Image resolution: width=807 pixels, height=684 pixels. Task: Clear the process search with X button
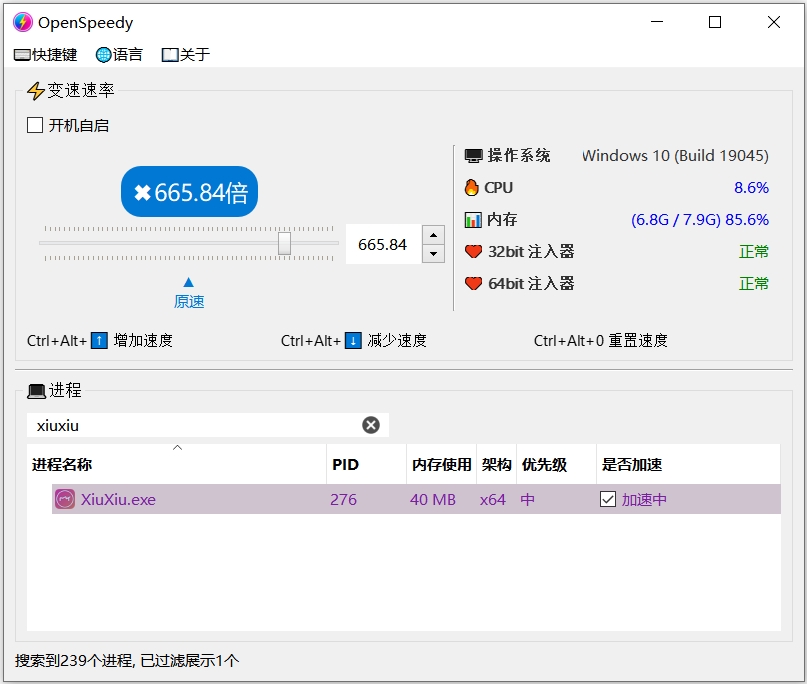click(371, 425)
